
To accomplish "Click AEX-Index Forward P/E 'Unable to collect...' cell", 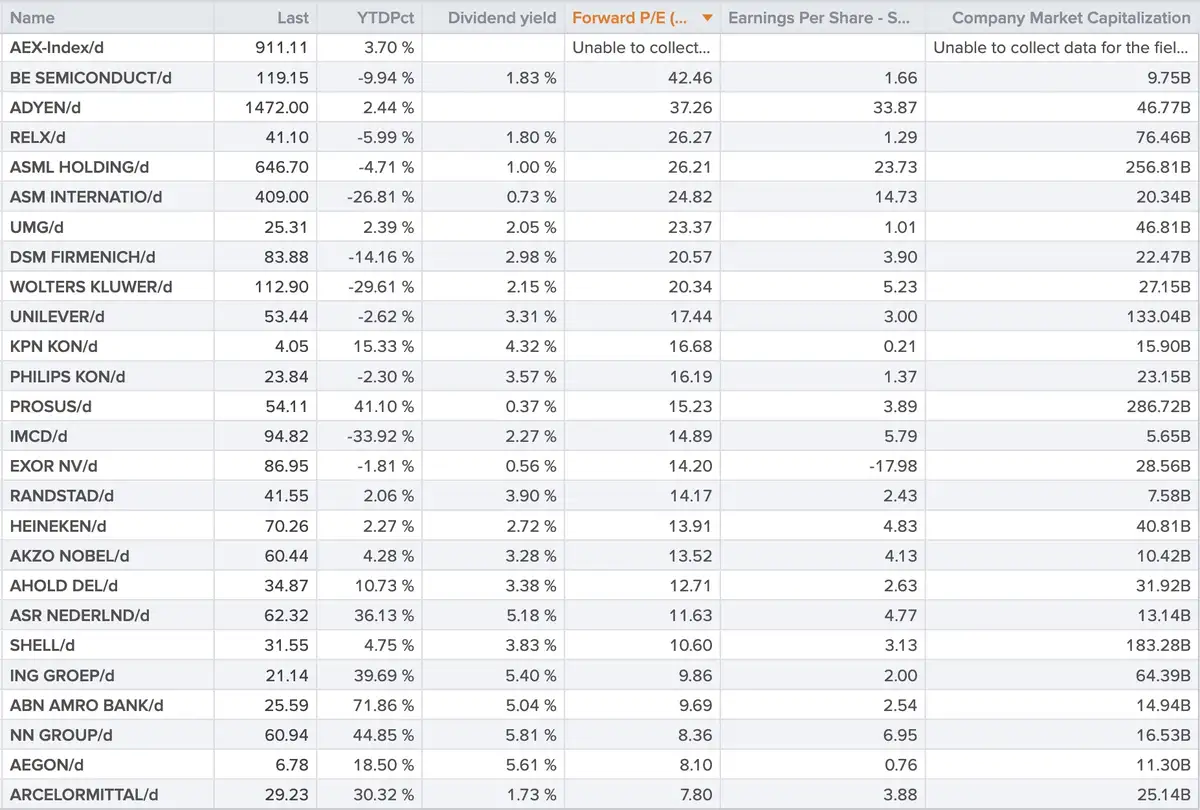I will coord(642,47).
